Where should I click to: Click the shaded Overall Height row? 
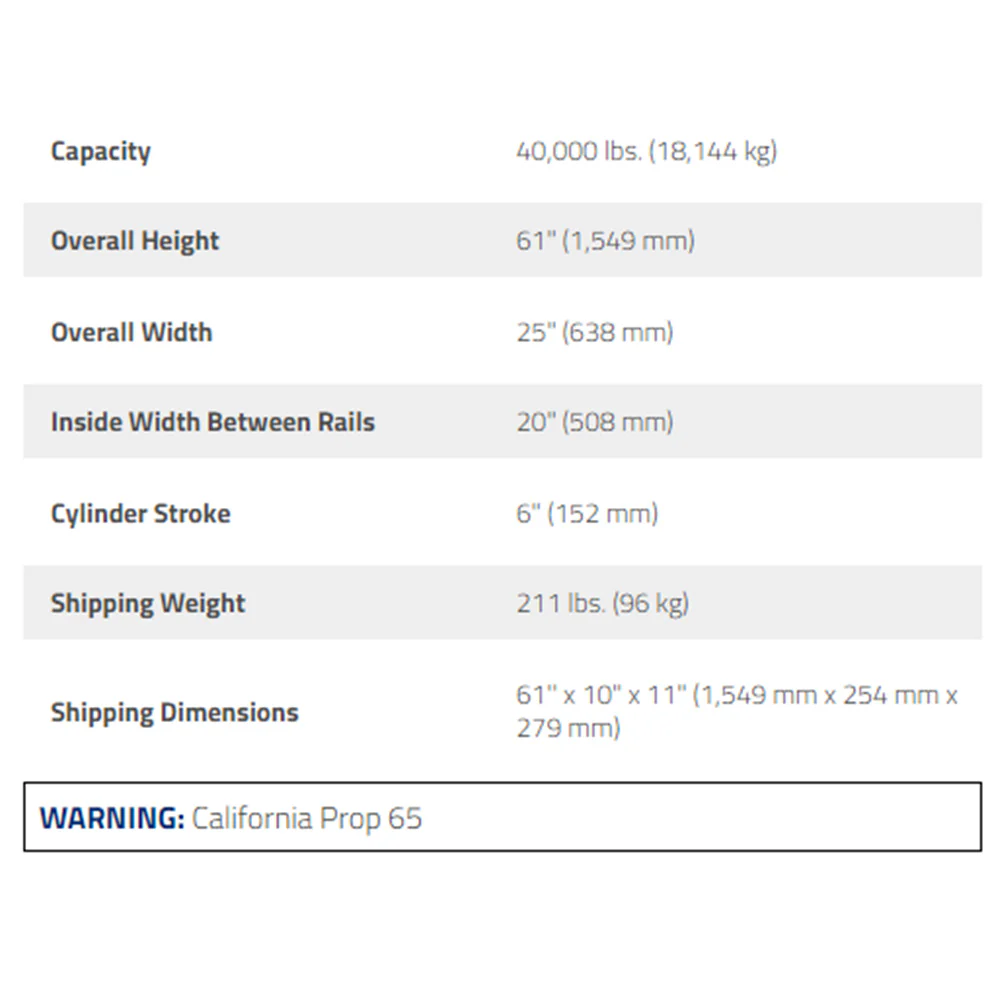tap(503, 240)
